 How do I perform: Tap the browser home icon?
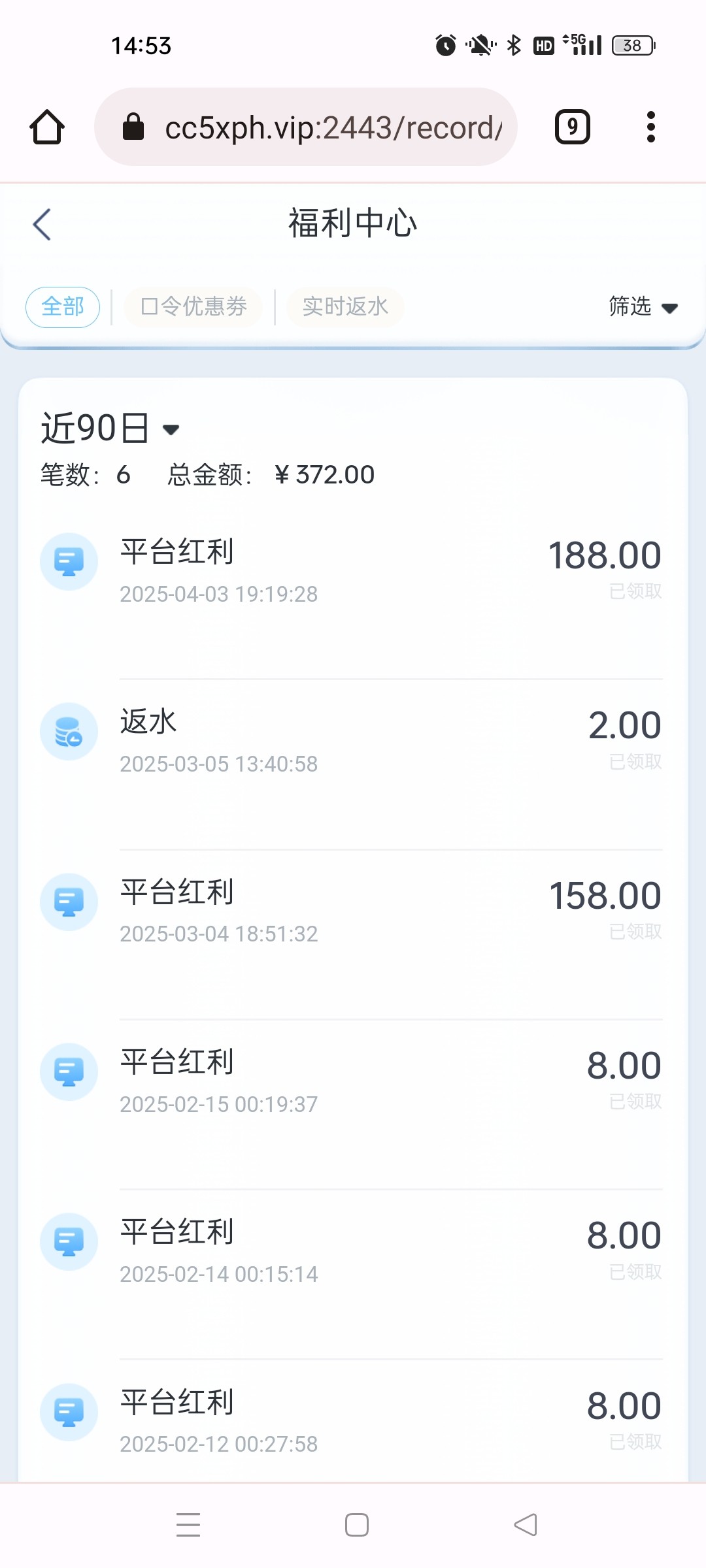click(x=47, y=127)
